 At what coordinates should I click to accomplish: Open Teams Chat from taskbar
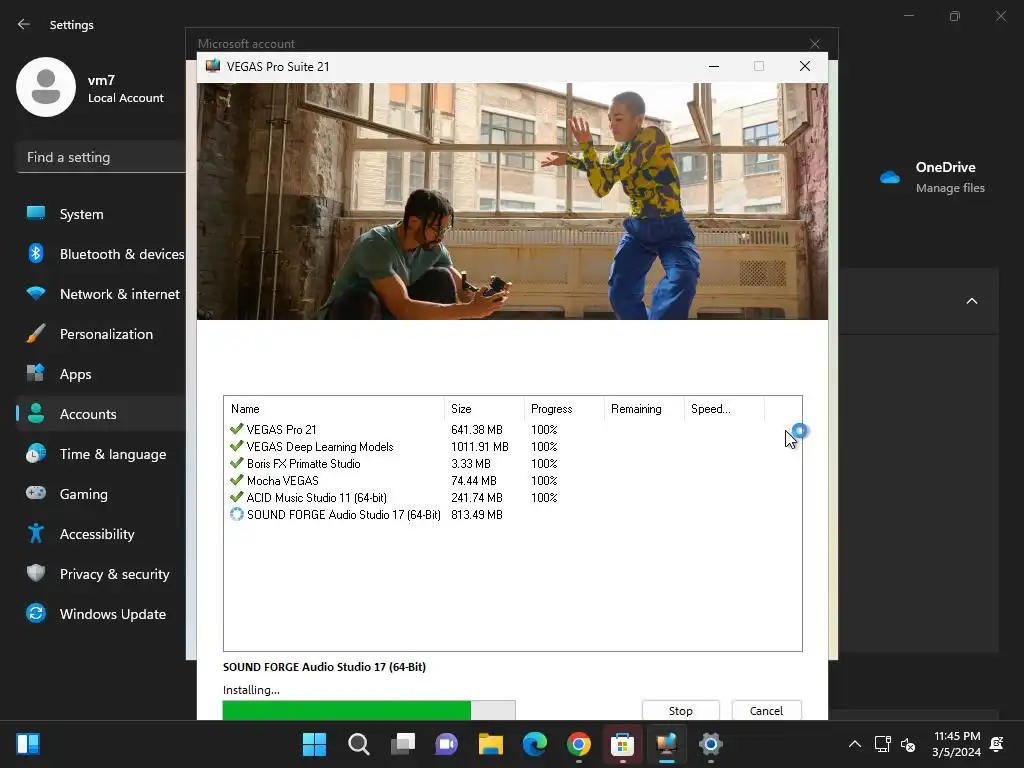(447, 744)
